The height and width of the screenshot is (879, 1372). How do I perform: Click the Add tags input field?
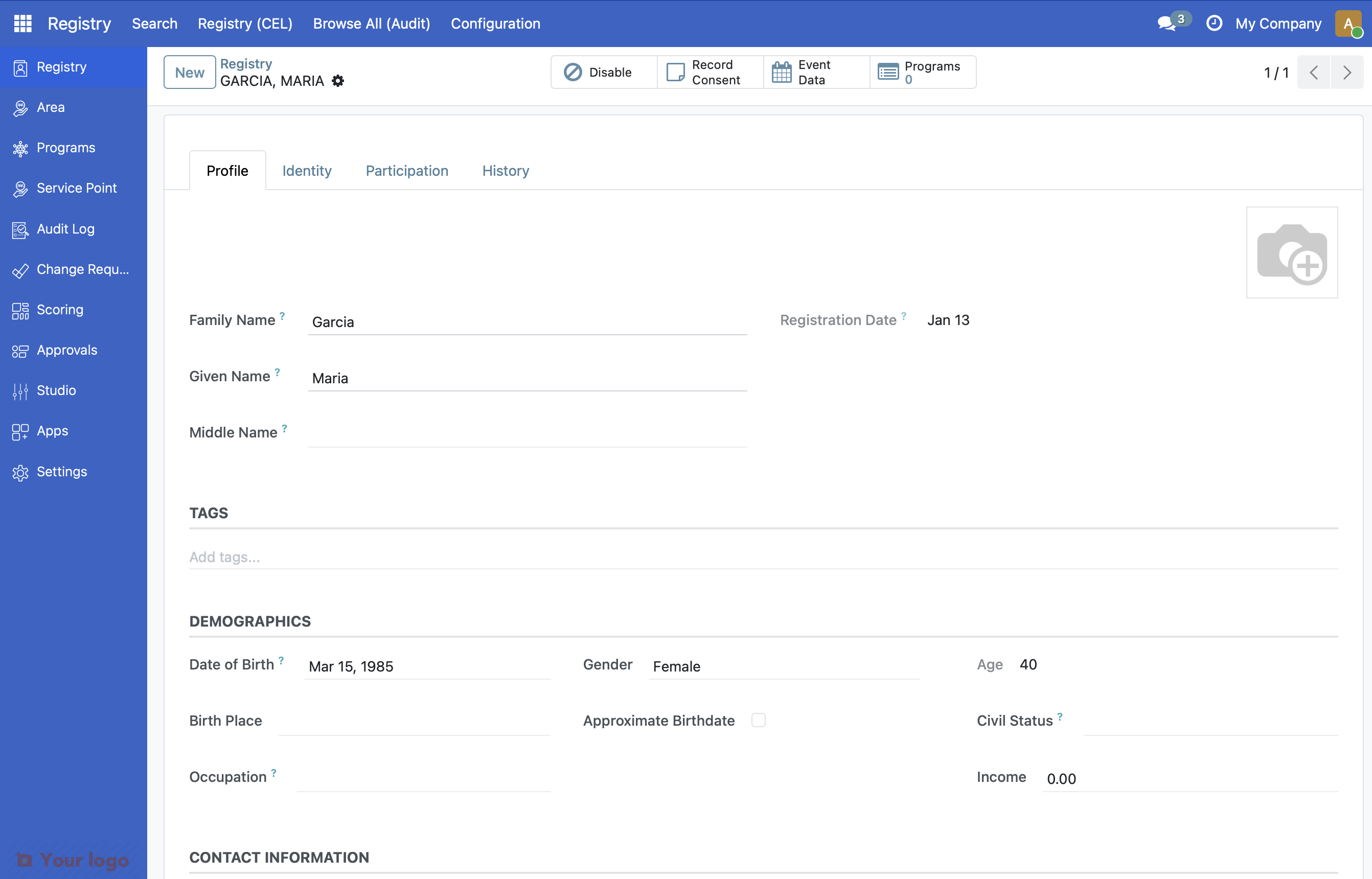(x=225, y=557)
